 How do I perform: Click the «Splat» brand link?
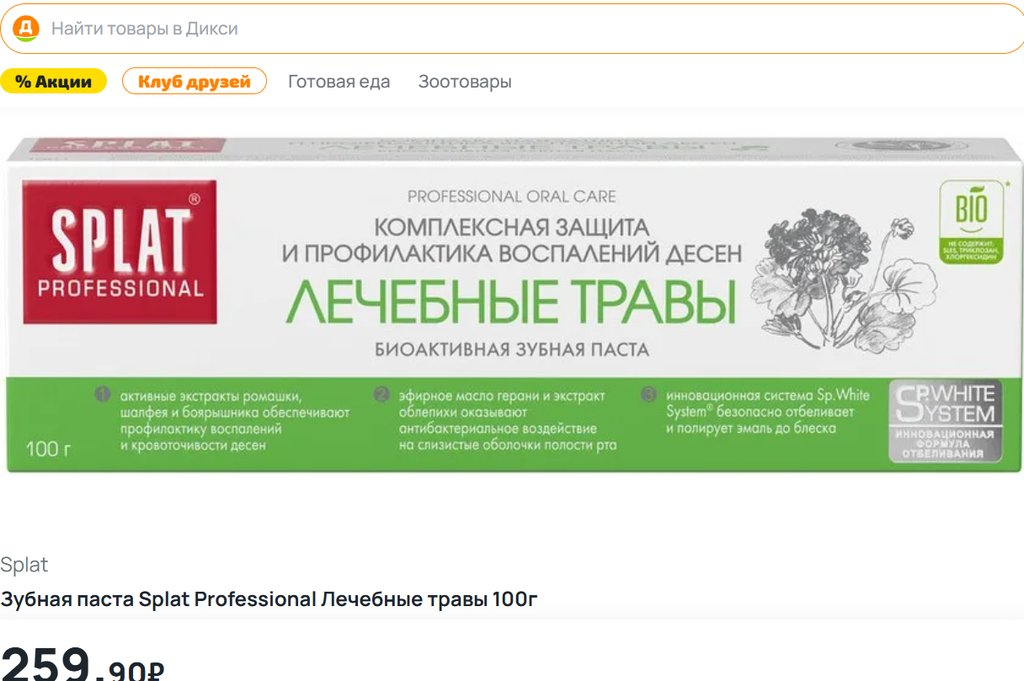point(24,565)
